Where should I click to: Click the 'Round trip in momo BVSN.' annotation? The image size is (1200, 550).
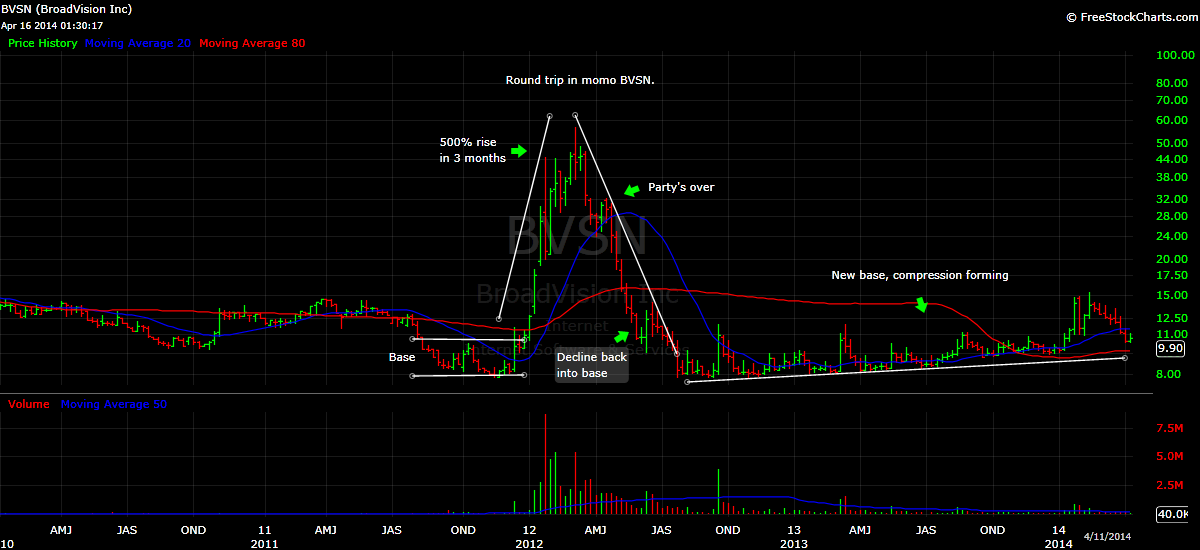tap(580, 80)
